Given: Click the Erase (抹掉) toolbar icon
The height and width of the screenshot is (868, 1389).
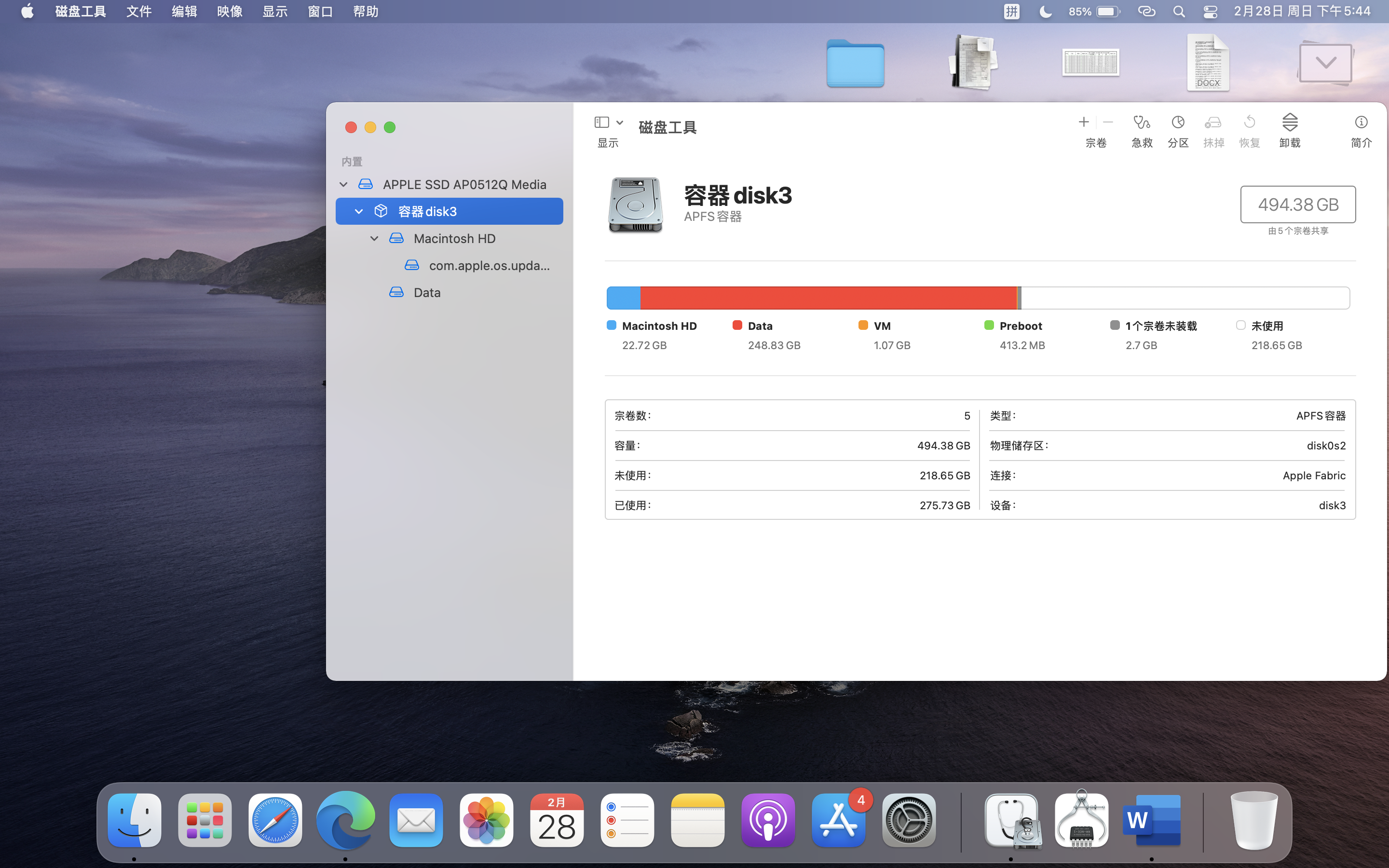Looking at the screenshot, I should pyautogui.click(x=1213, y=122).
